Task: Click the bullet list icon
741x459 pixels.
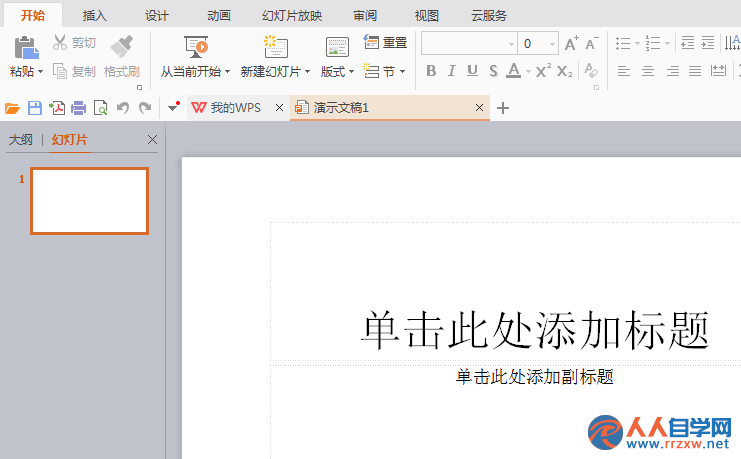Action: [623, 43]
